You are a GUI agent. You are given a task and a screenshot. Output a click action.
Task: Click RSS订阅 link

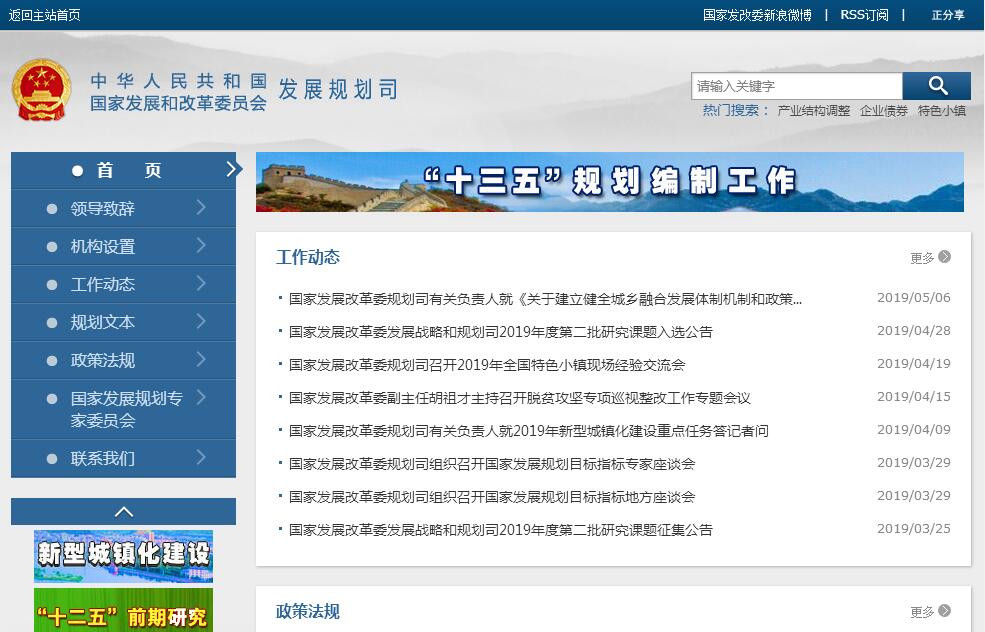[864, 15]
